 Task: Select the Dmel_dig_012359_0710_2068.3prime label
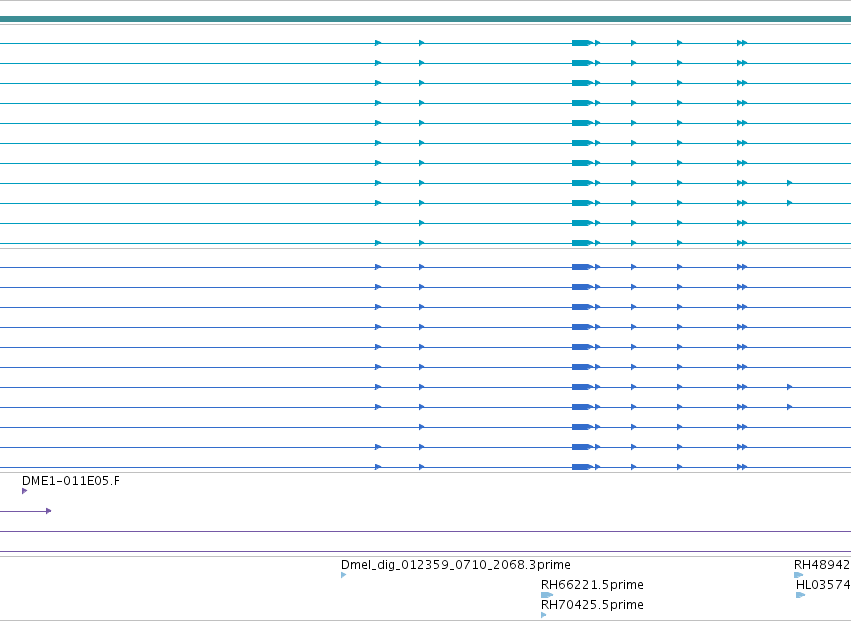(x=456, y=565)
